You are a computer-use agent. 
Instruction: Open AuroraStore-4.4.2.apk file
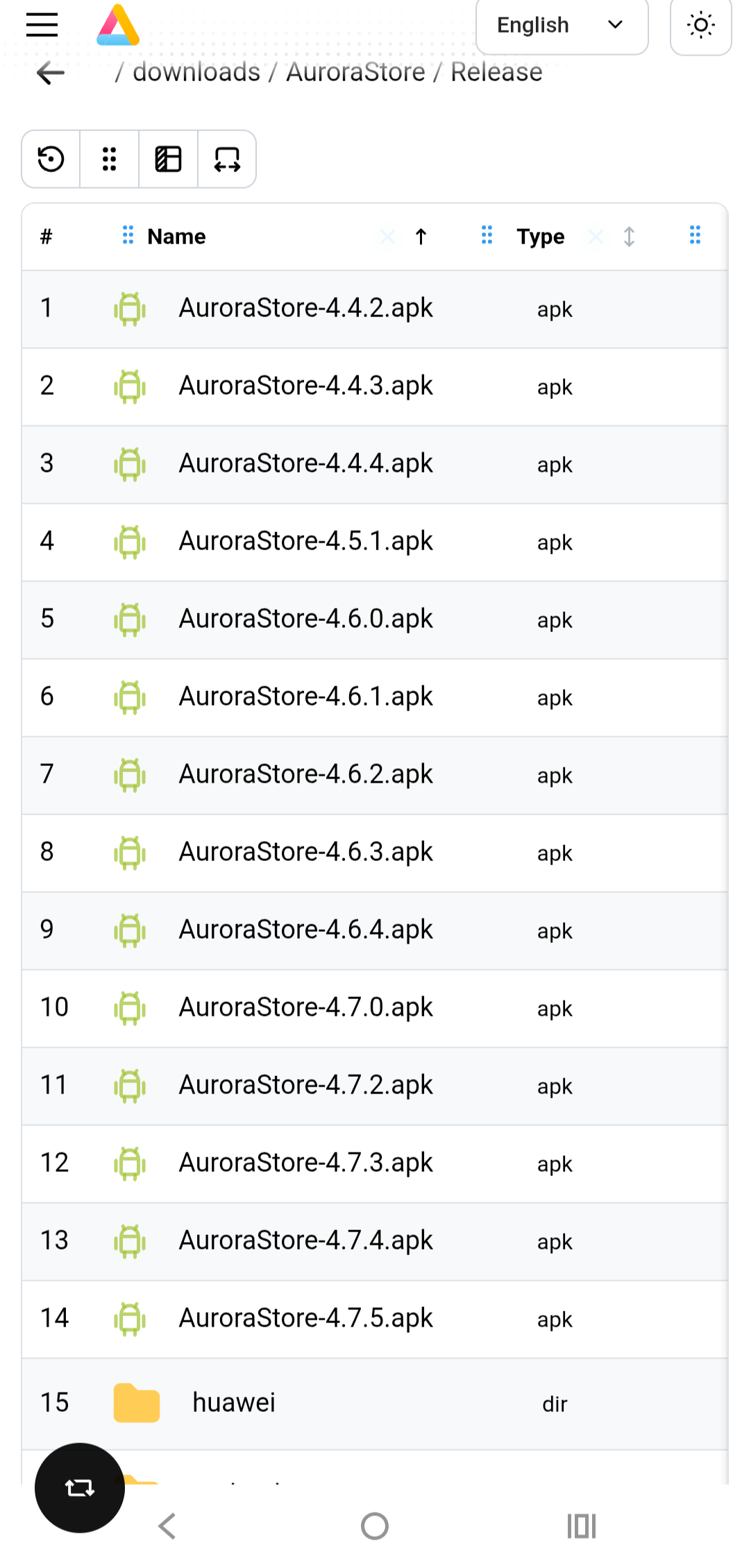(x=305, y=308)
